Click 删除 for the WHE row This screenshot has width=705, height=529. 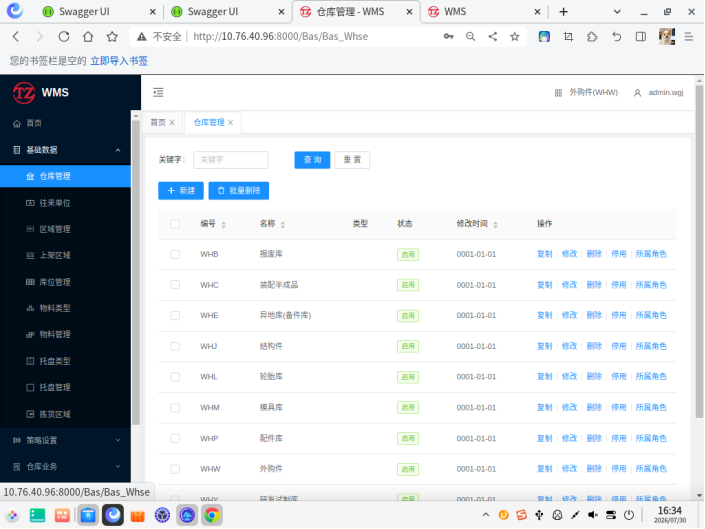594,316
